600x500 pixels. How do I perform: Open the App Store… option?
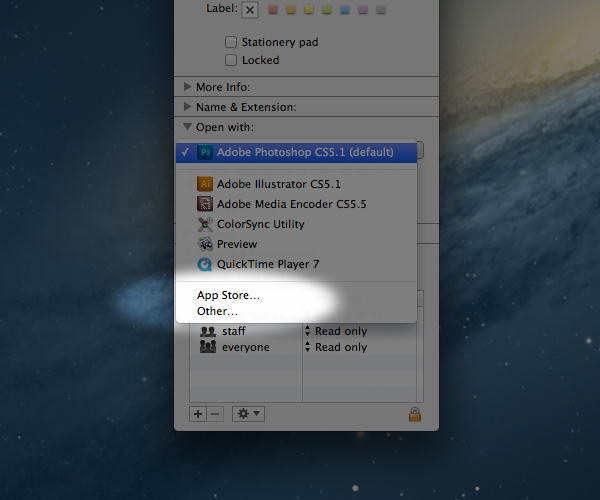(x=296, y=295)
